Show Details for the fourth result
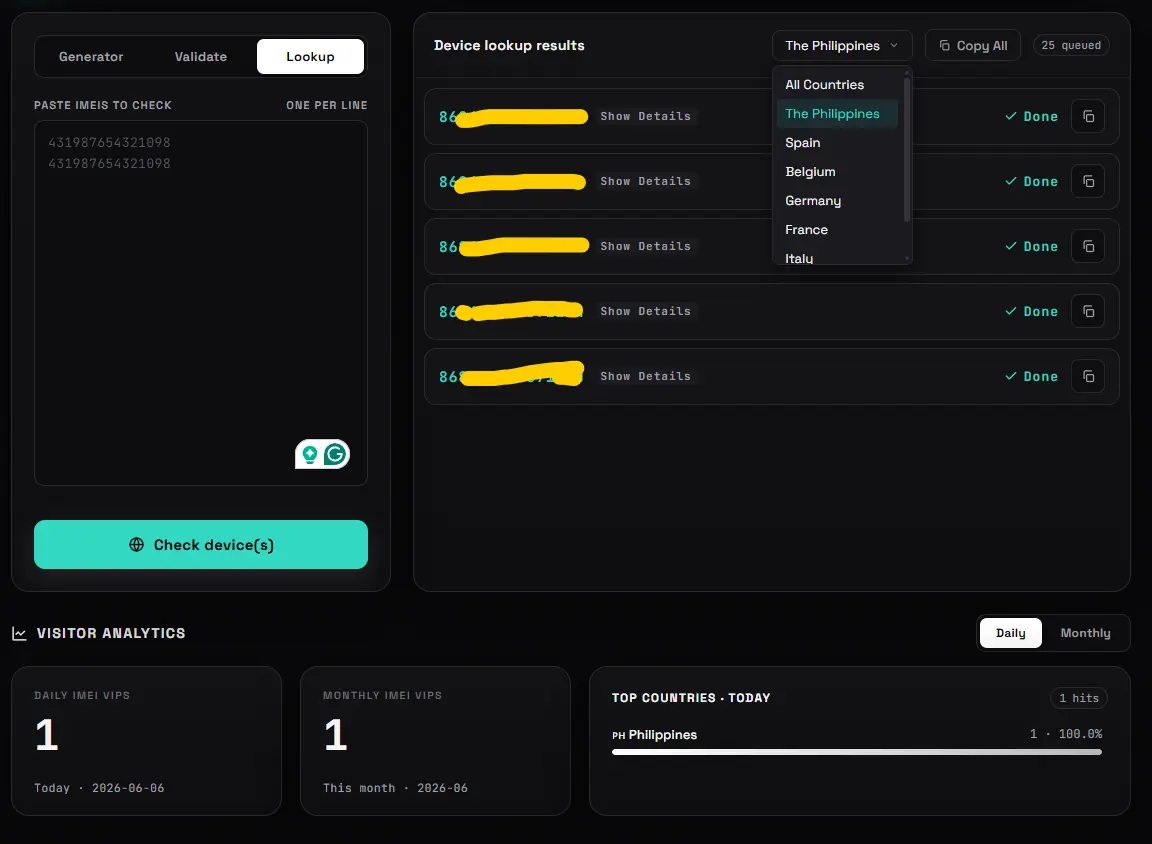Screen dimensions: 1152x844 (645, 311)
